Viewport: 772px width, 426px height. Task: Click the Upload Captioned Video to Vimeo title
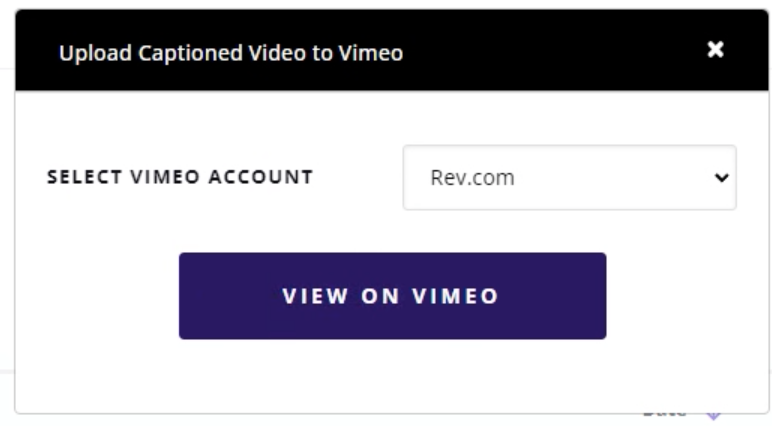pos(231,53)
